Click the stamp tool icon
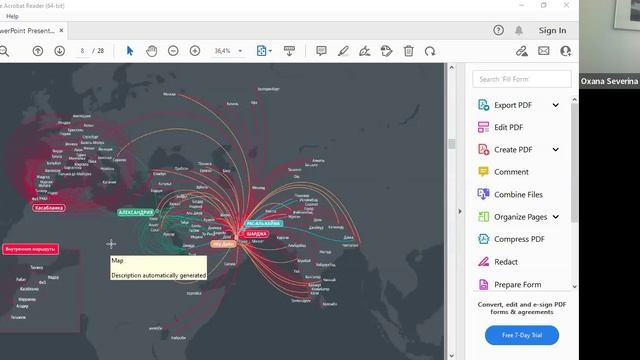The height and width of the screenshot is (360, 640). click(386, 51)
